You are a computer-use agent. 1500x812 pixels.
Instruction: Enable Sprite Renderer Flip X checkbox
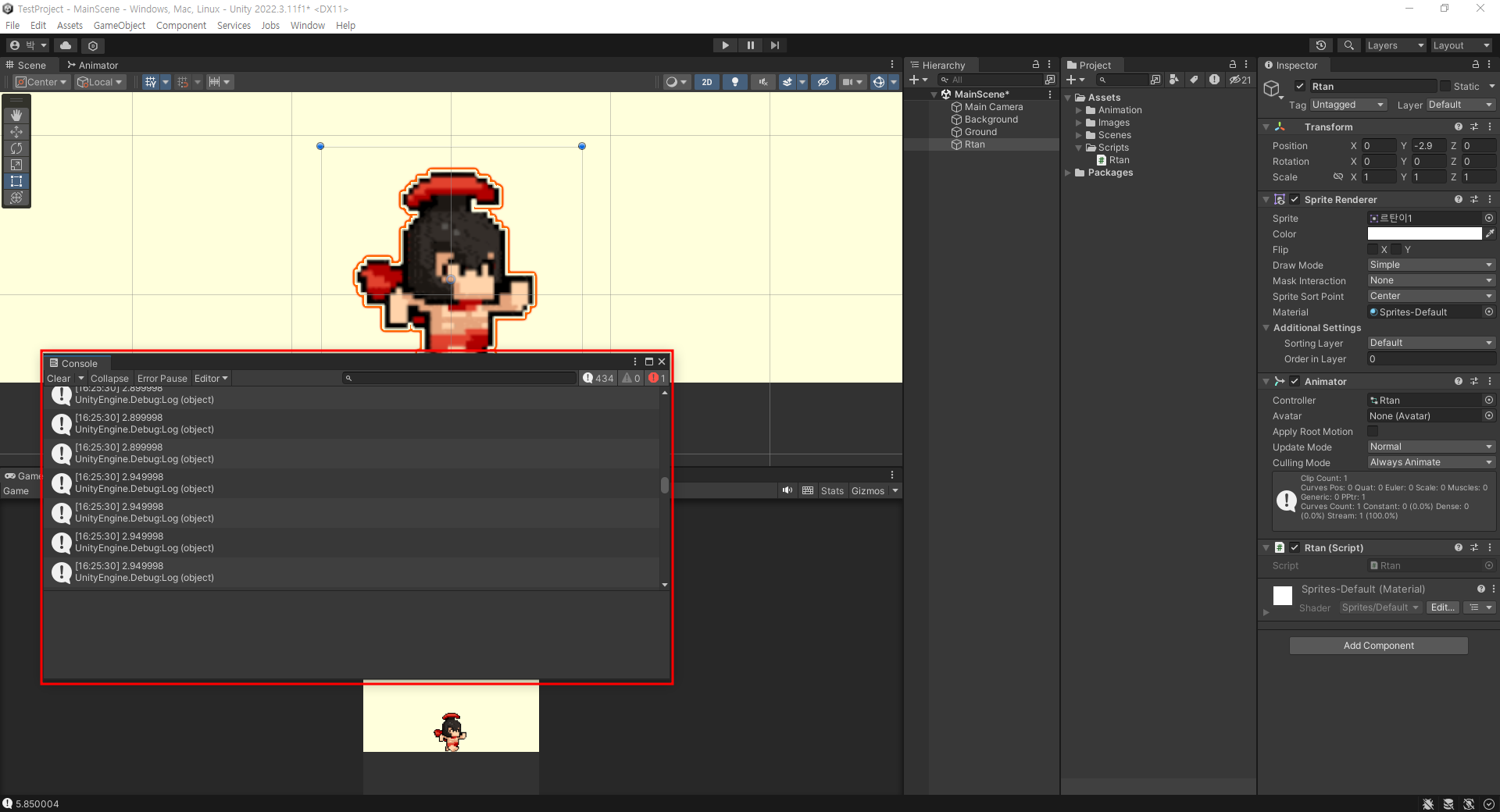click(1373, 250)
